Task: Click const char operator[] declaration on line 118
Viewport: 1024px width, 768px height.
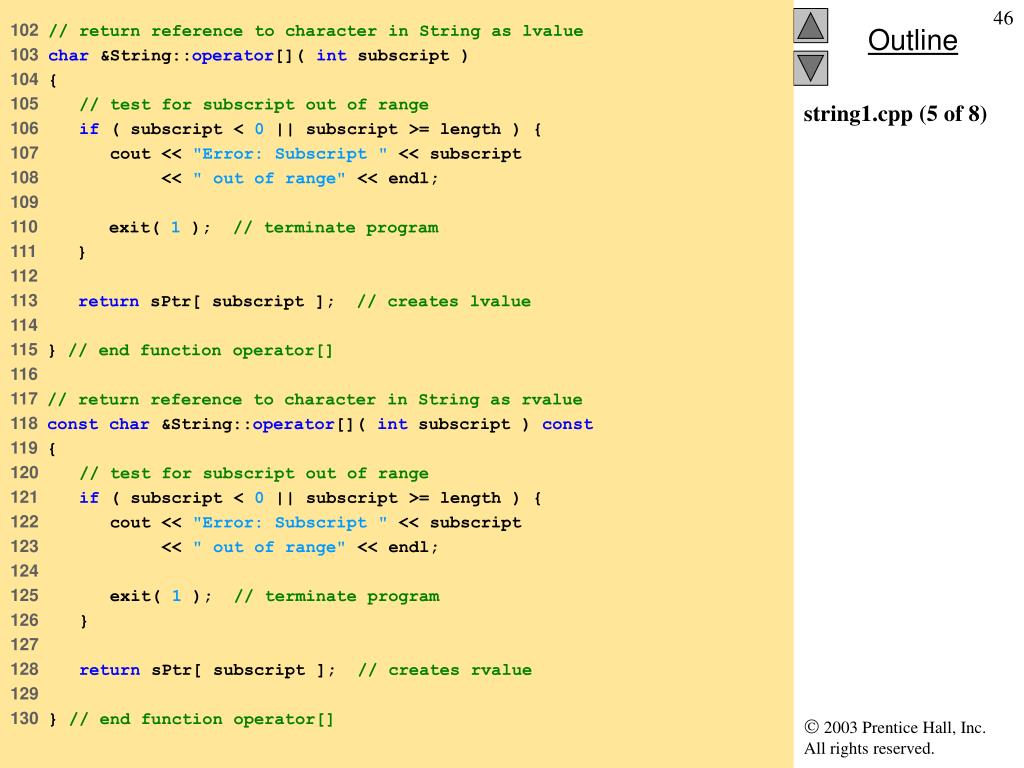Action: tap(321, 424)
